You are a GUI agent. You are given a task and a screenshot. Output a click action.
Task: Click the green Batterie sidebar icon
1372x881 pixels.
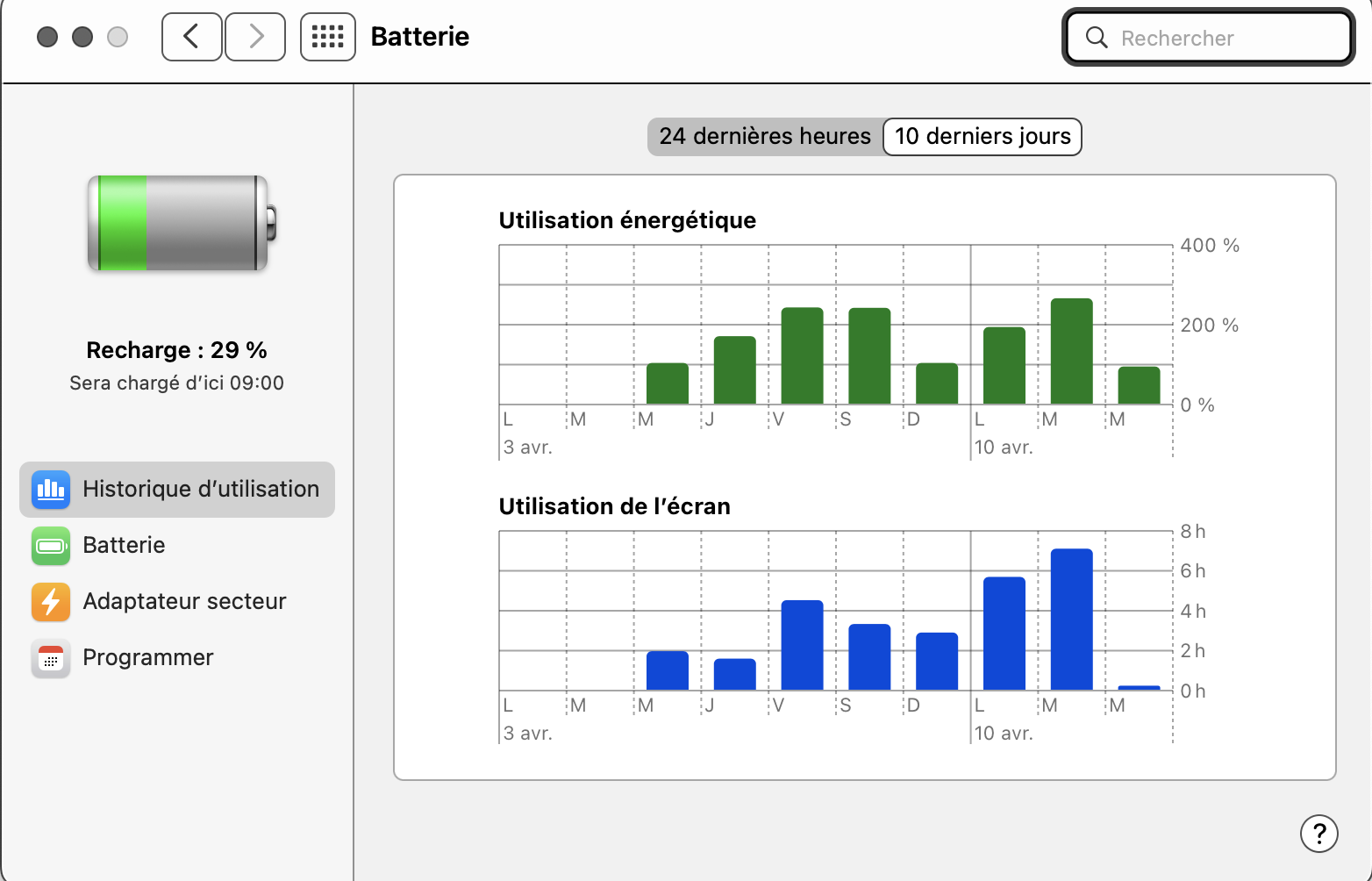tap(51, 546)
